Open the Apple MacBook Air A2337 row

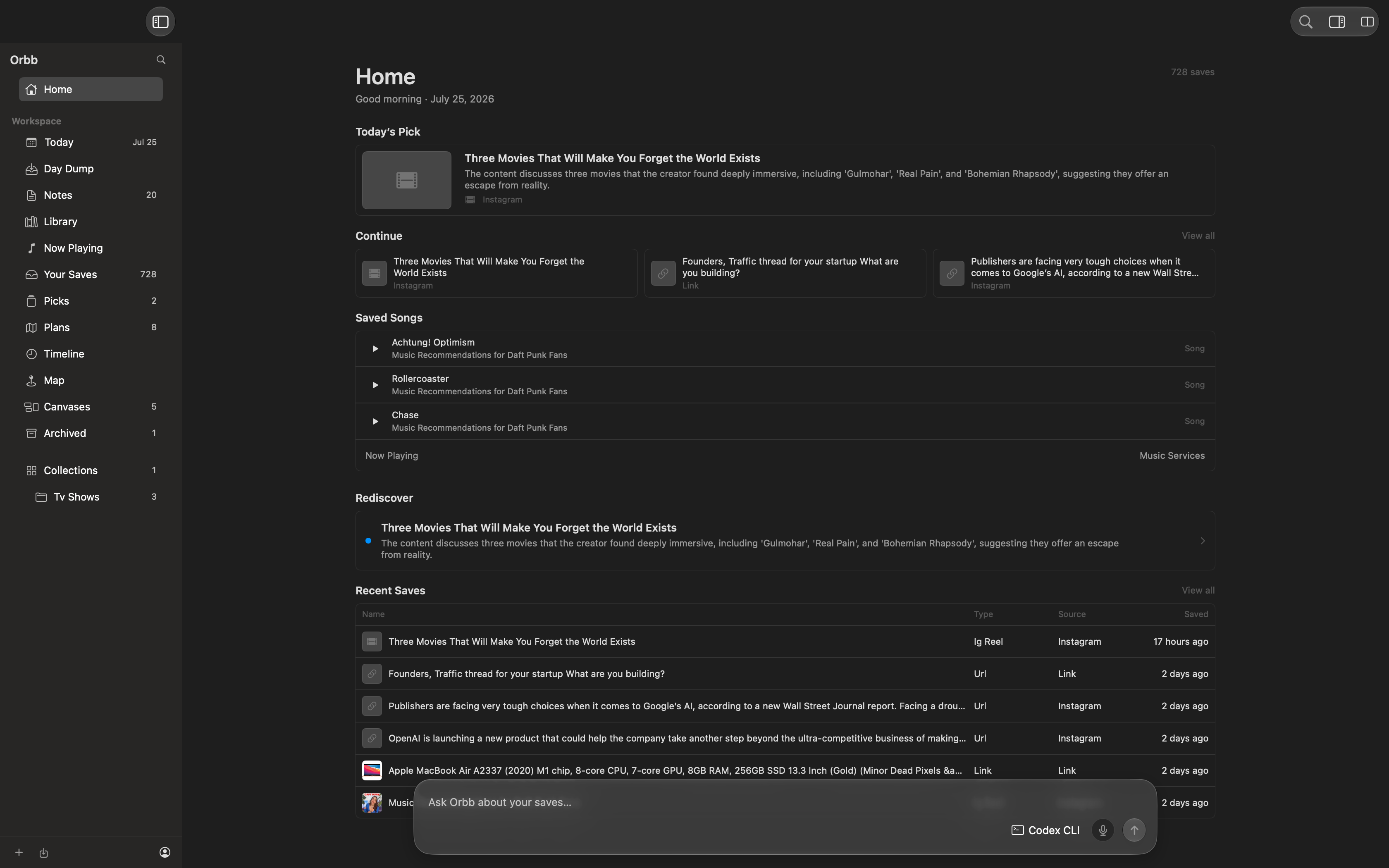click(785, 770)
